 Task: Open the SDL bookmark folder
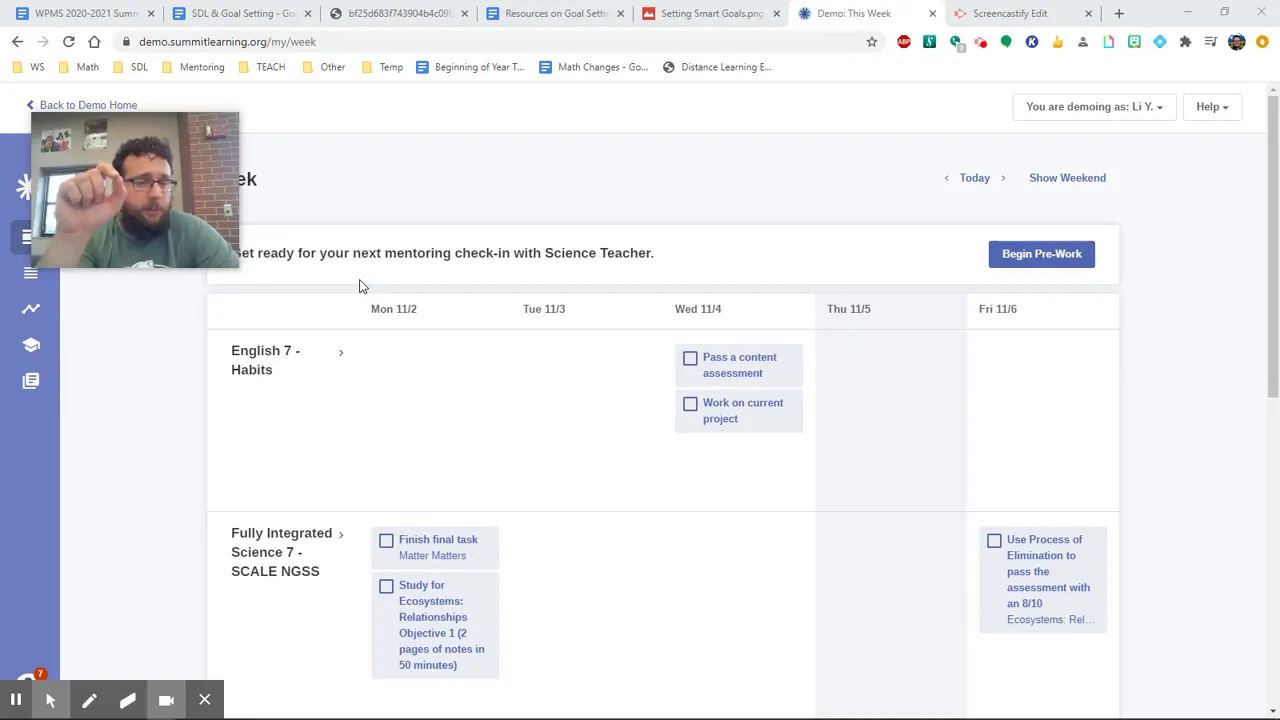tap(130, 67)
